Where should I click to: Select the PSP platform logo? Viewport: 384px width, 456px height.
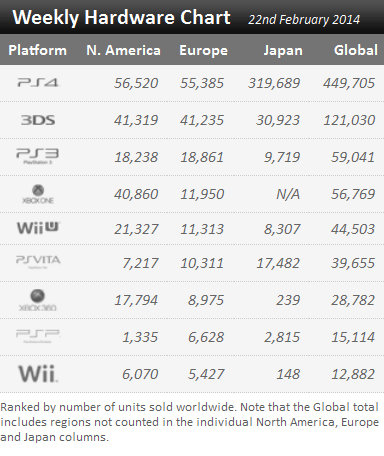(38, 336)
